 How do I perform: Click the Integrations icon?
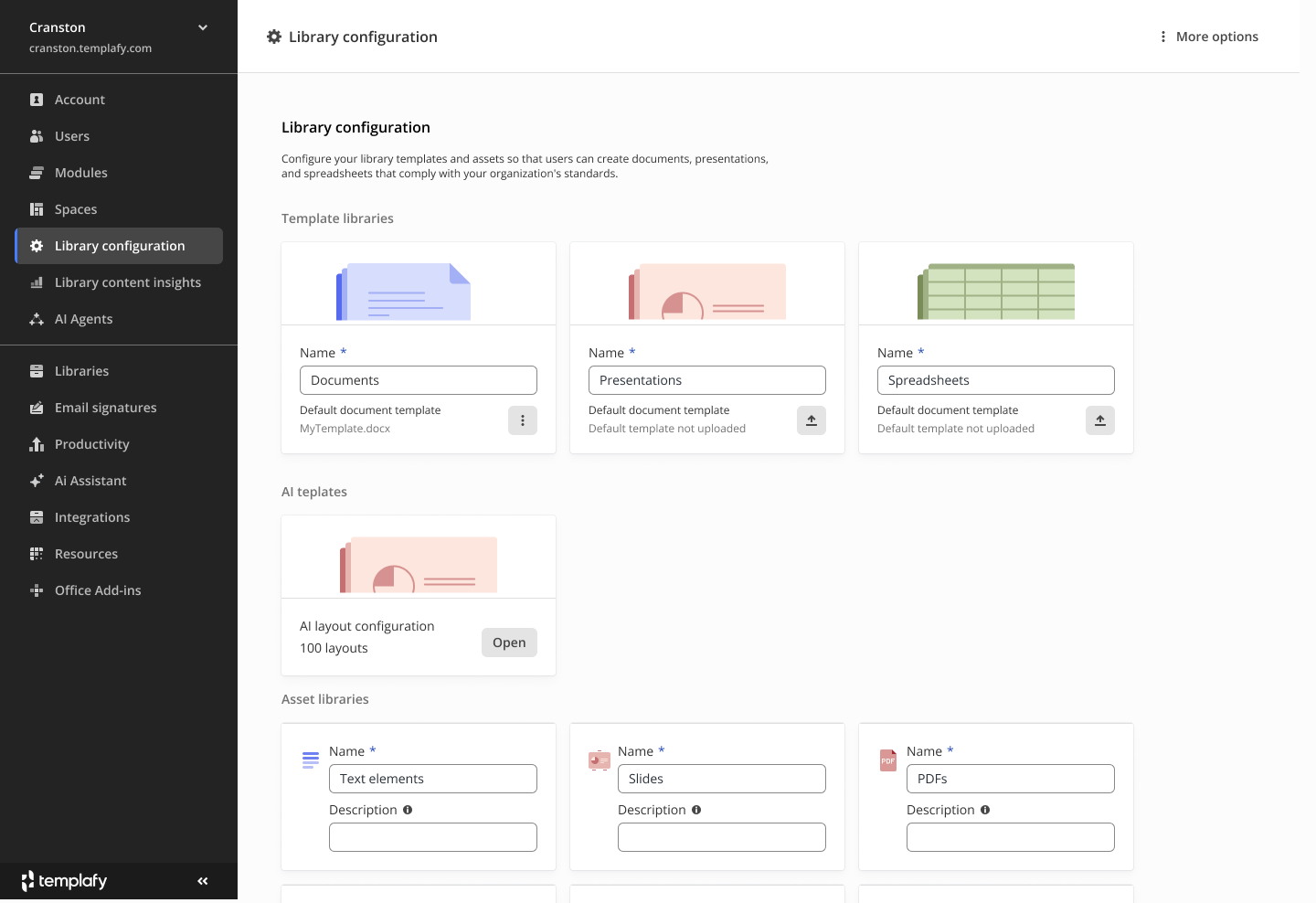point(37,517)
